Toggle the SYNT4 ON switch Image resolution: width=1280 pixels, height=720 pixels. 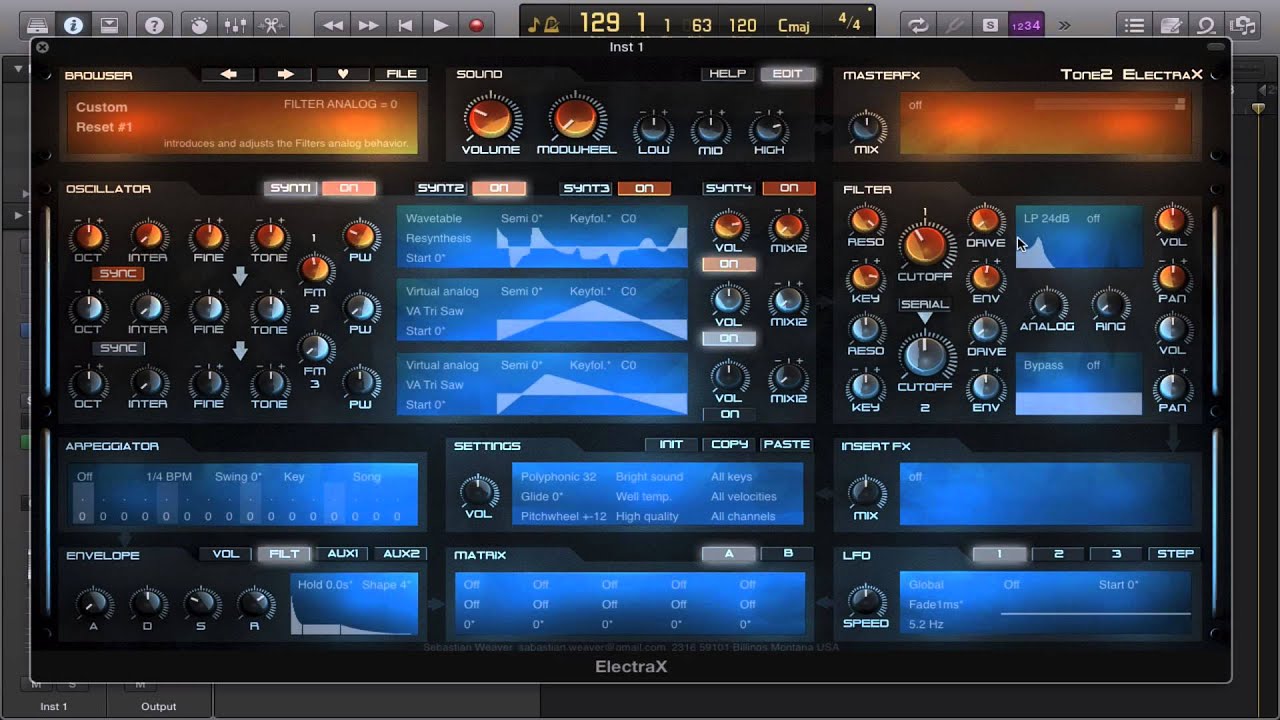tap(789, 188)
